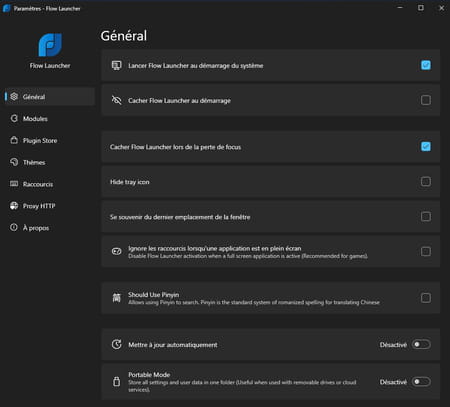Open the Proxy HTTP settings page

coord(49,206)
